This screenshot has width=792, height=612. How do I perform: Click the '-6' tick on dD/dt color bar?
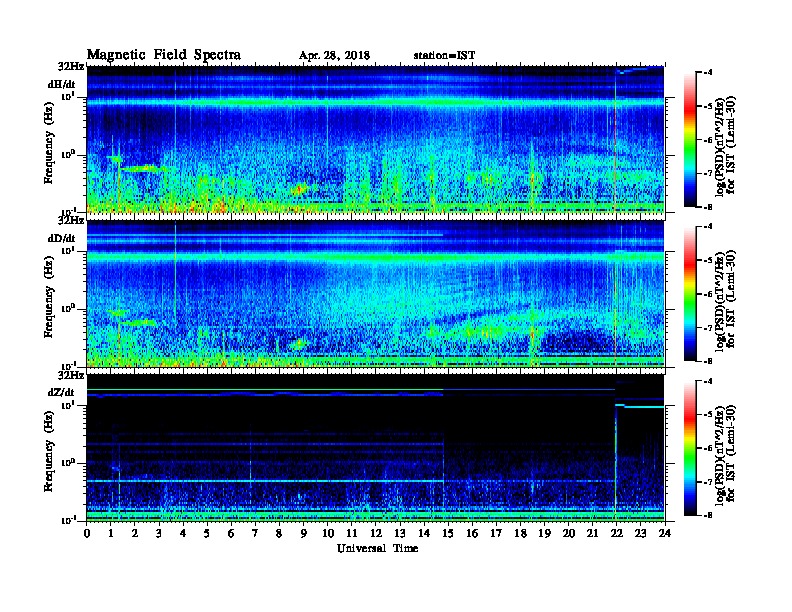click(707, 294)
